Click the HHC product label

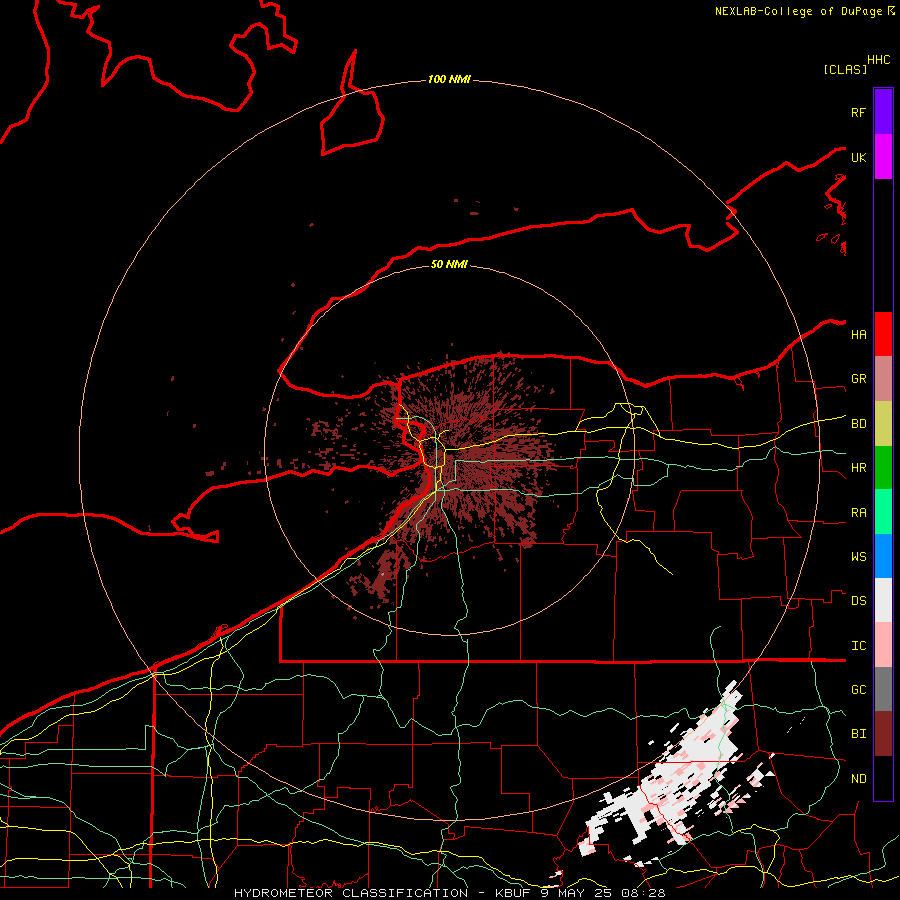tap(879, 60)
